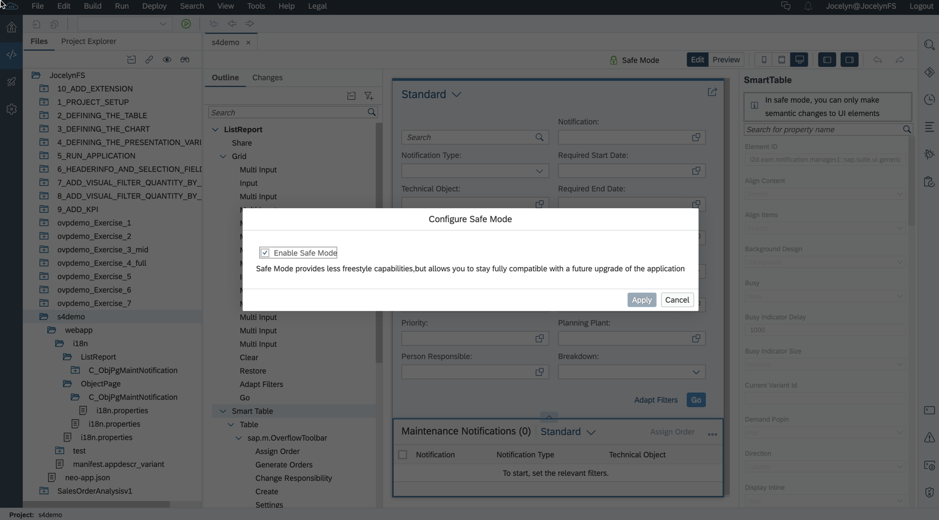The height and width of the screenshot is (520, 939).
Task: Click the green Safe Mode lock icon
Action: (x=613, y=60)
